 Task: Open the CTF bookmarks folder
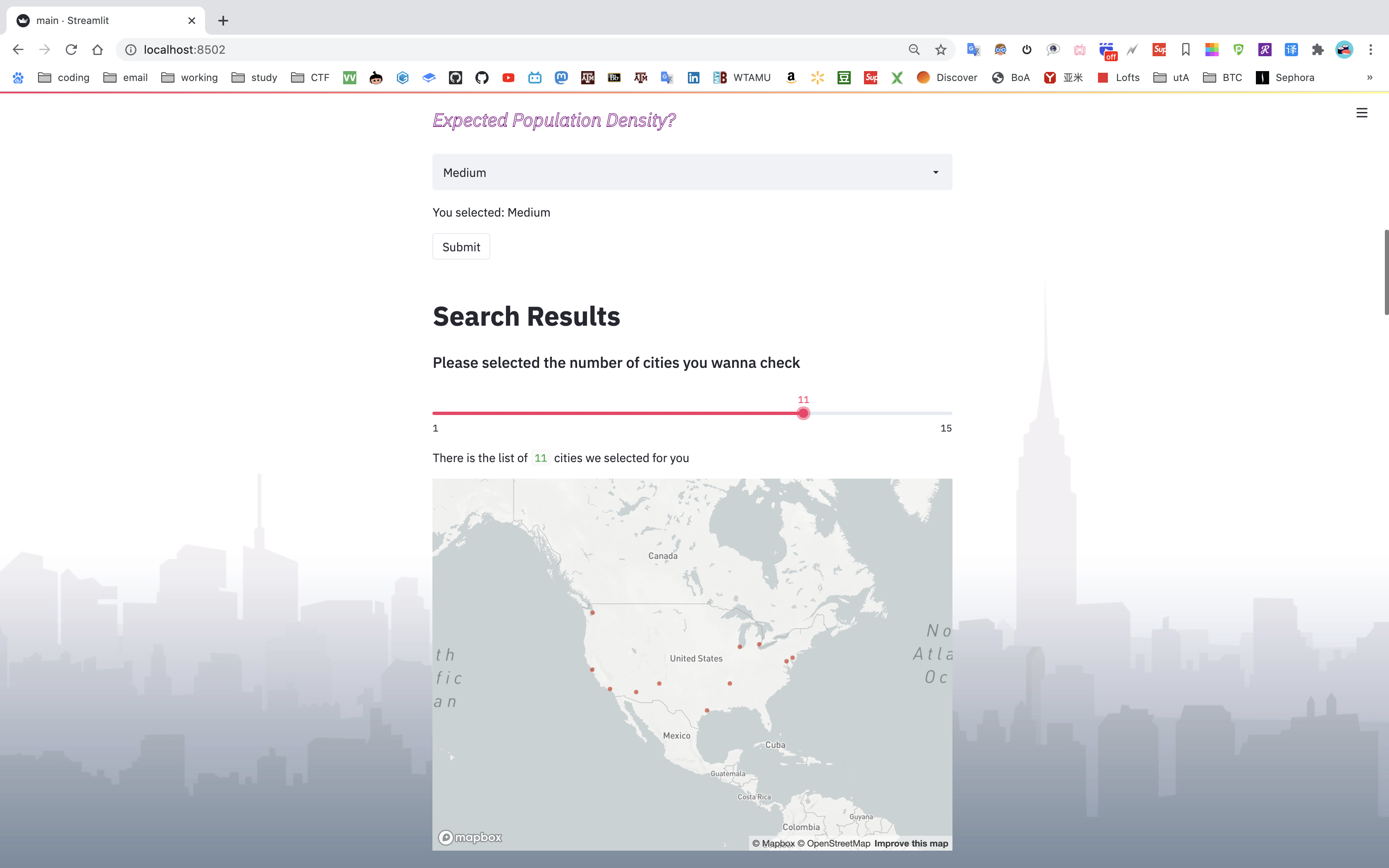point(310,78)
